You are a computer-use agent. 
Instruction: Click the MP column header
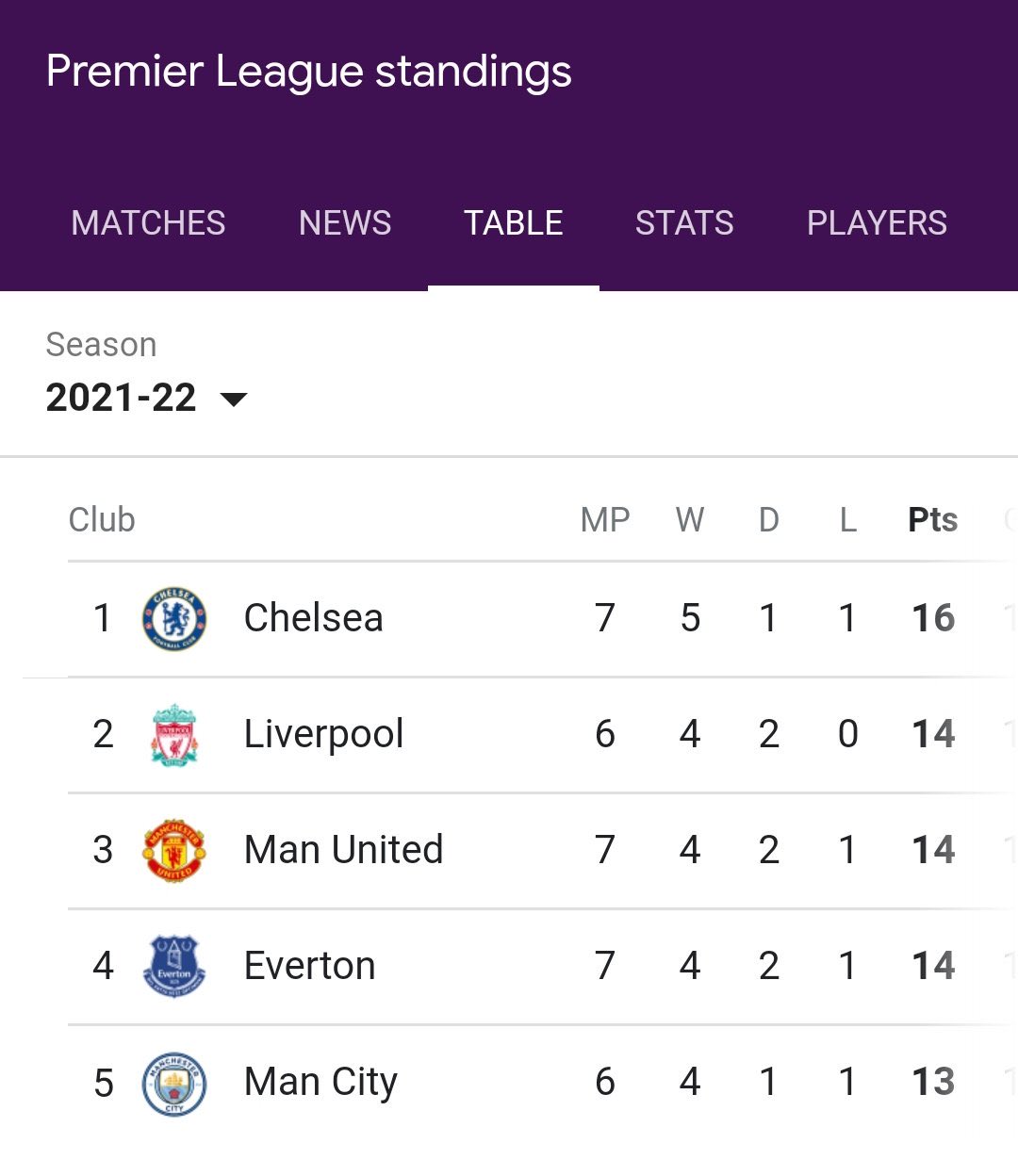pyautogui.click(x=605, y=520)
